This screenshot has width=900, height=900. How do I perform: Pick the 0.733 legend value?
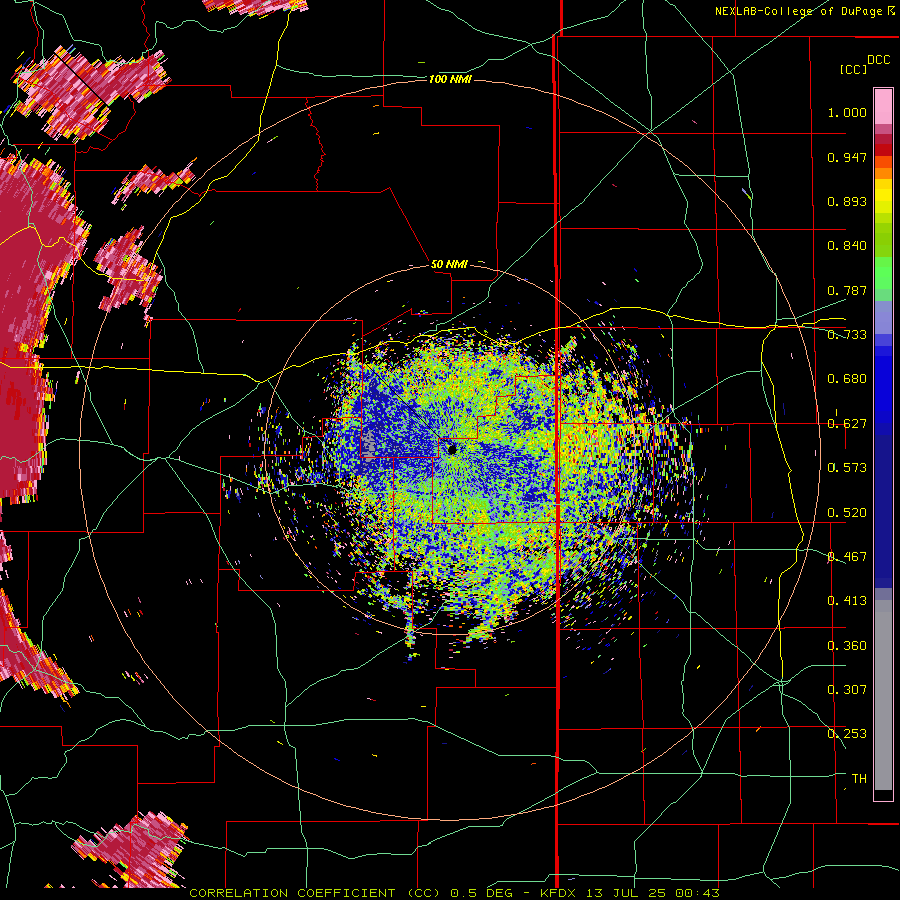click(847, 335)
